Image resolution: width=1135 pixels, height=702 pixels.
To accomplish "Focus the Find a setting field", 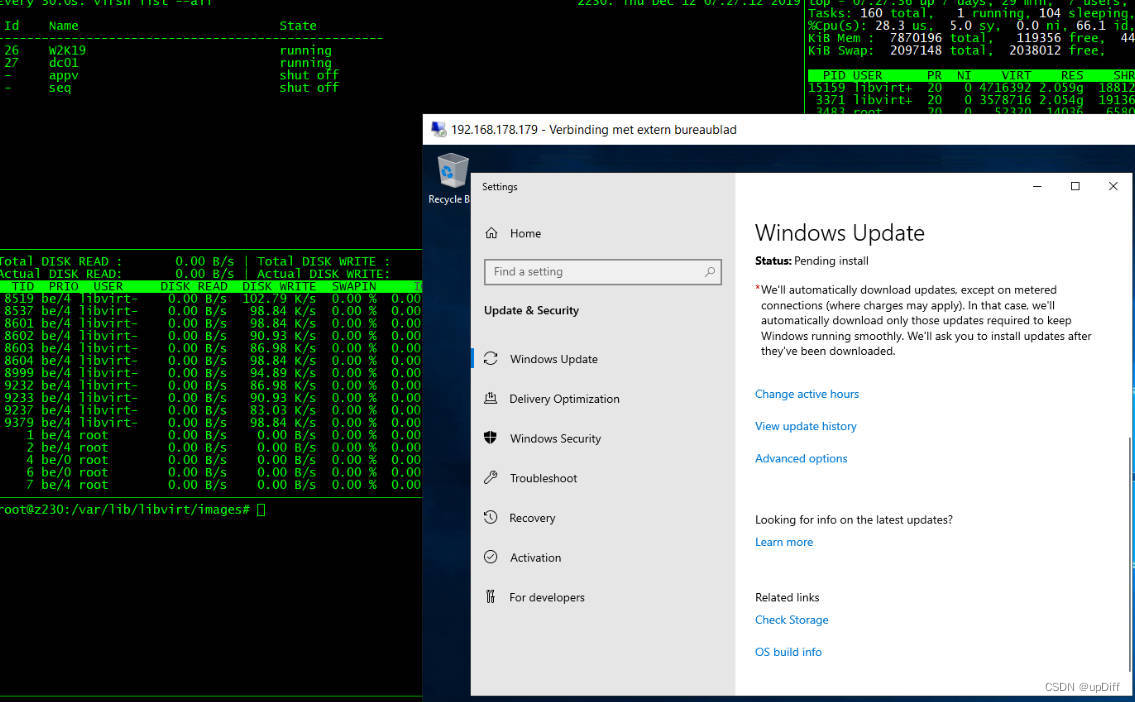I will click(602, 272).
